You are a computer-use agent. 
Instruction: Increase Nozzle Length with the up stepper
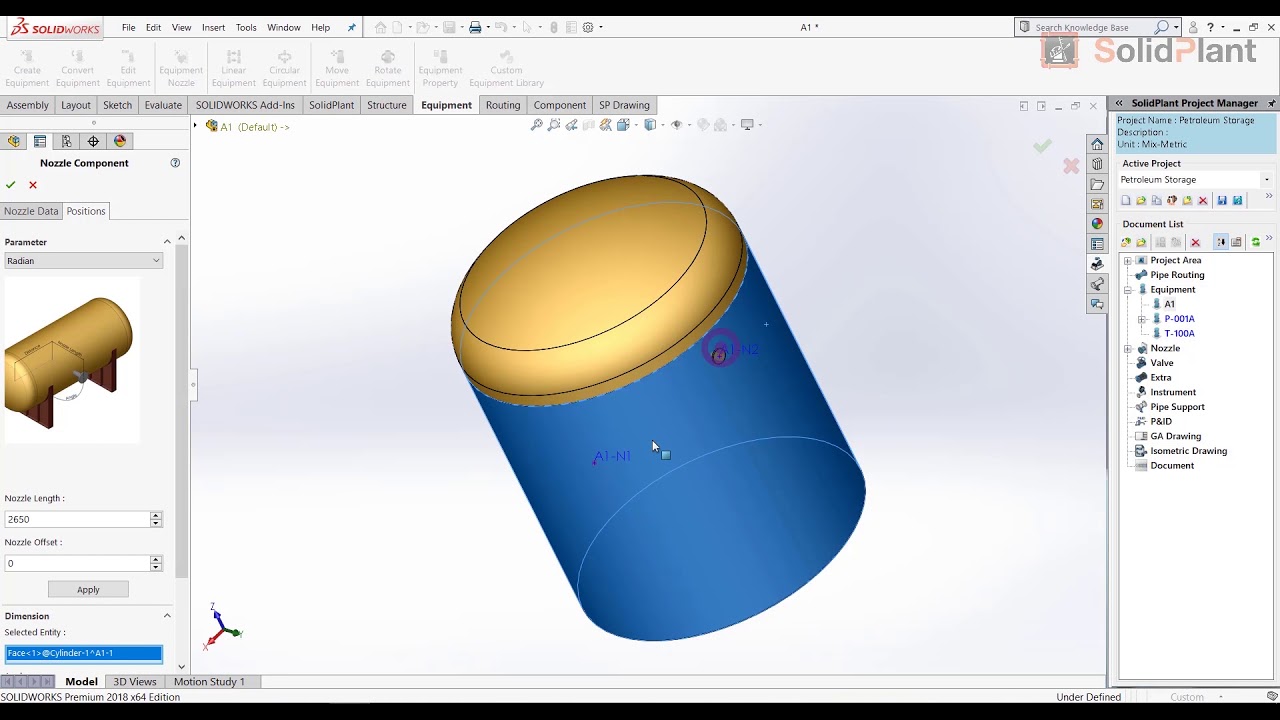pos(155,516)
